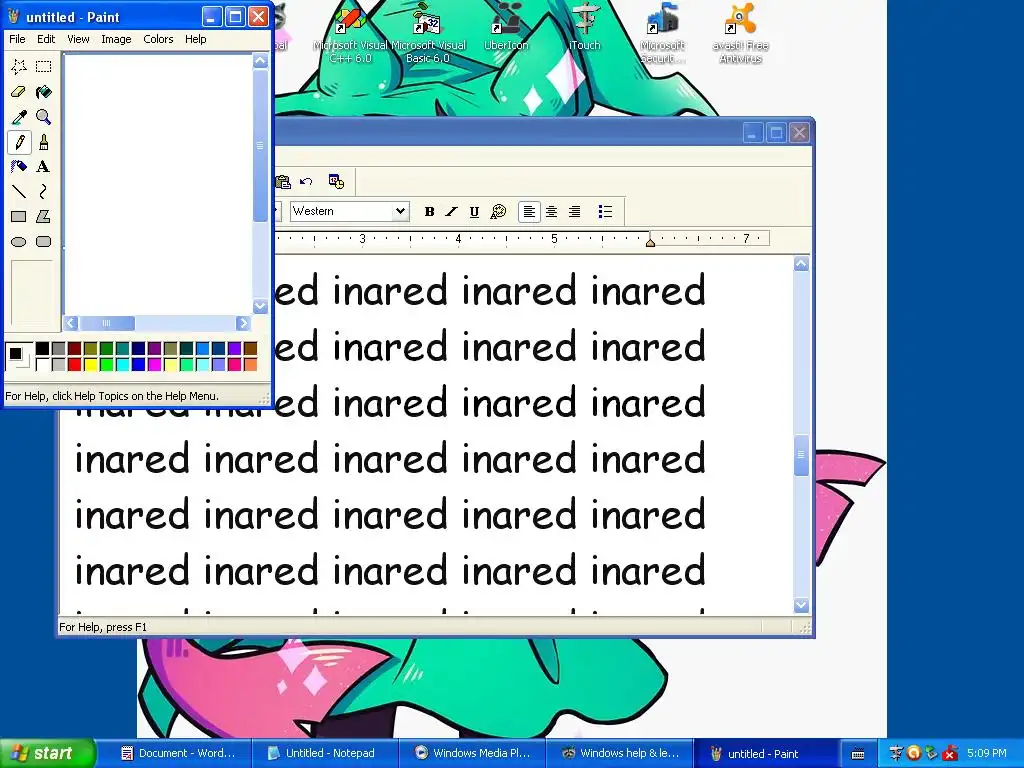Expand the Western font script dropdown
The width and height of the screenshot is (1024, 768).
point(400,211)
